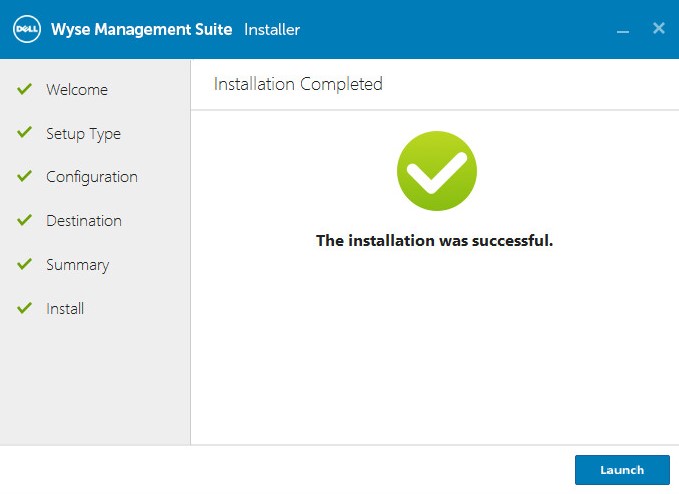Select the checkmark next to Install
Image resolution: width=679 pixels, height=494 pixels.
coord(24,308)
